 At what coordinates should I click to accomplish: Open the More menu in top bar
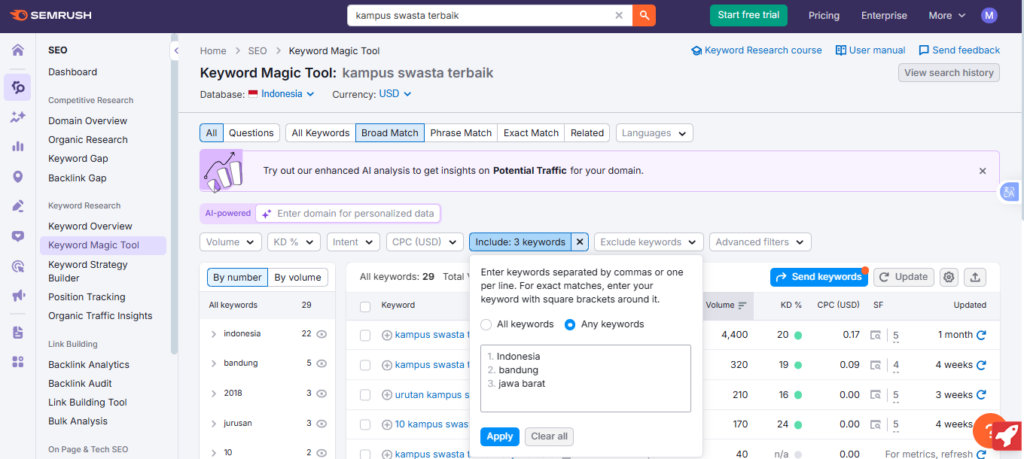(x=947, y=16)
